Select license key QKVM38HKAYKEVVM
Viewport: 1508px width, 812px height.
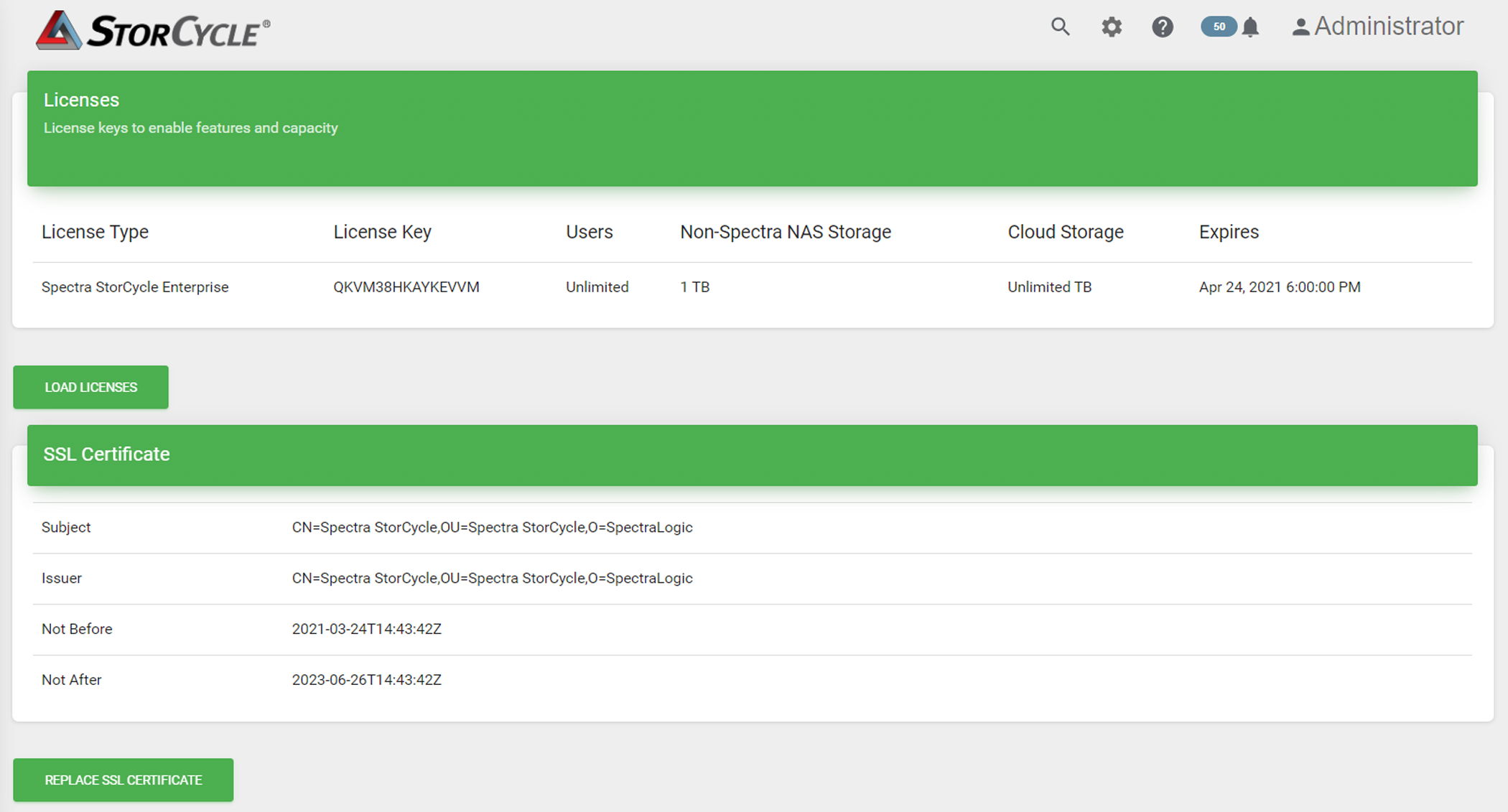coord(406,287)
